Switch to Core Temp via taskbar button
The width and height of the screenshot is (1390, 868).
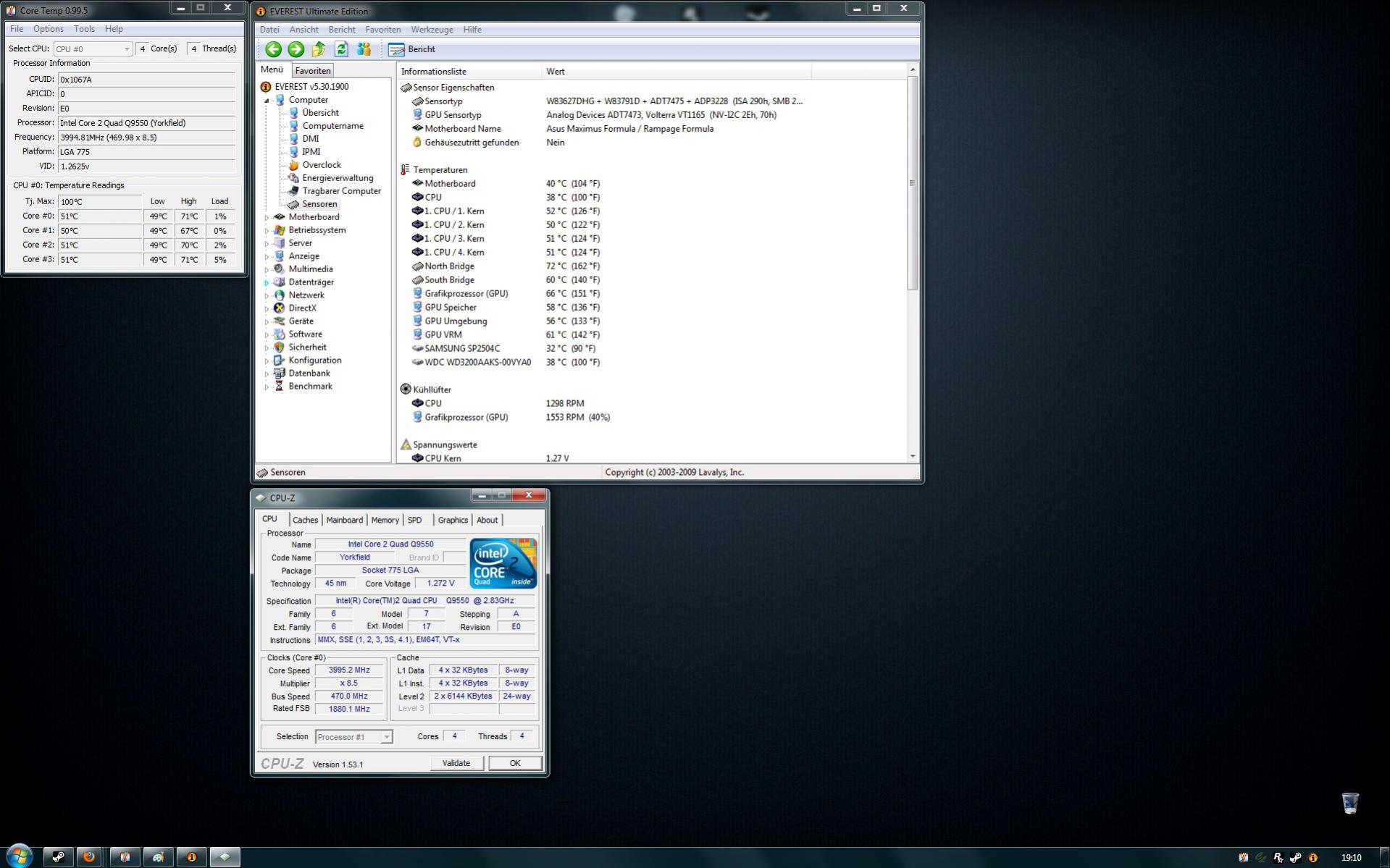coord(125,857)
